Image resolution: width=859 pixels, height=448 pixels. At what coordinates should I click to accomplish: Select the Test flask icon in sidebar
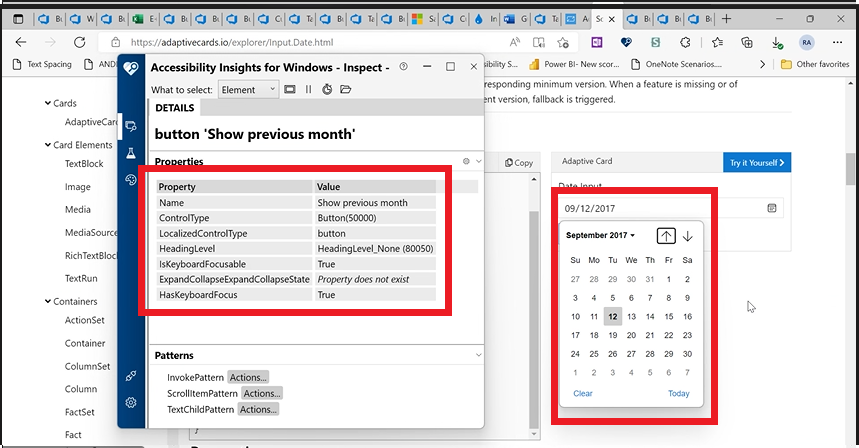(130, 153)
